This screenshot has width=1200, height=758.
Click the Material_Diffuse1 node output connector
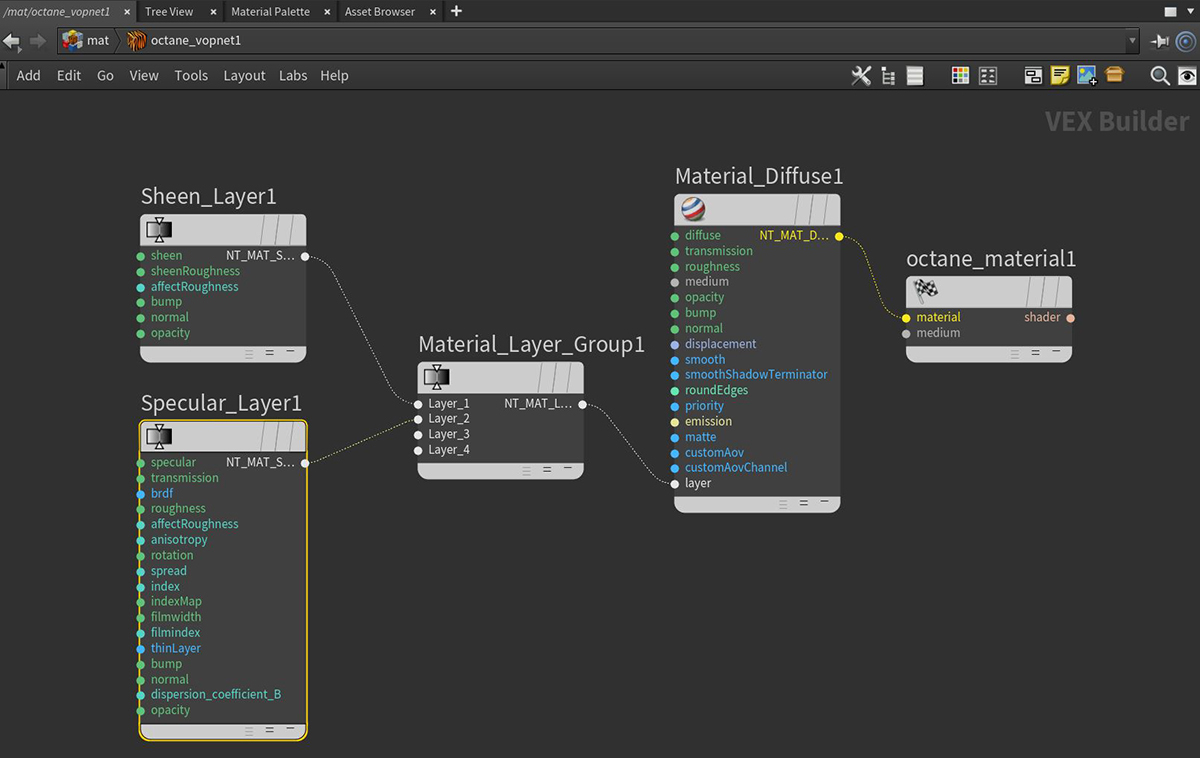tap(839, 236)
